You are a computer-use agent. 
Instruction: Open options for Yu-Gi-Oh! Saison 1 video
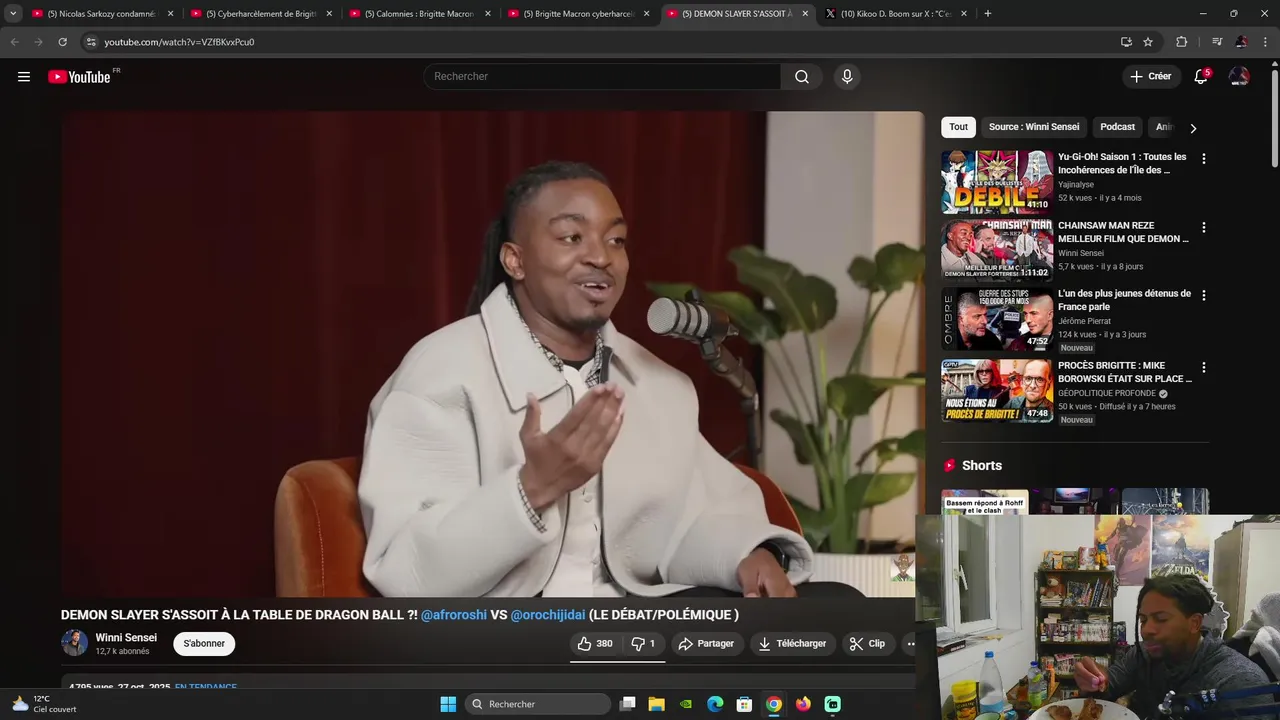pos(1203,159)
